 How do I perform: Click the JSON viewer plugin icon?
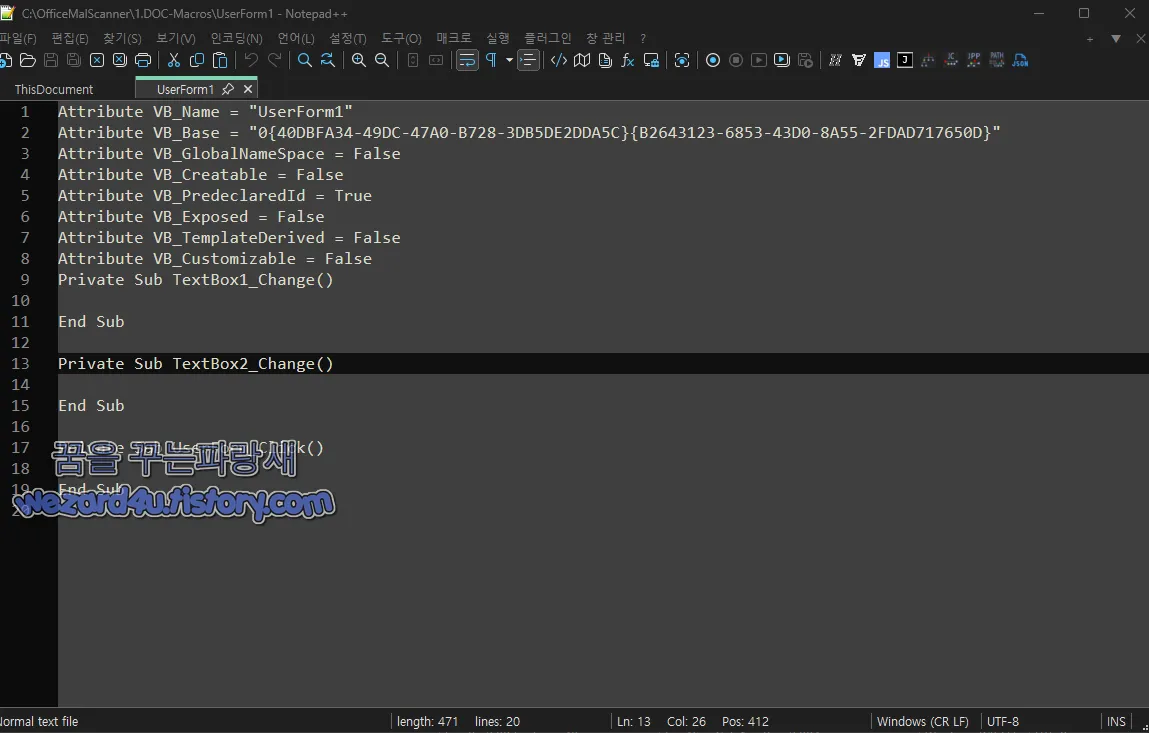pos(1020,60)
